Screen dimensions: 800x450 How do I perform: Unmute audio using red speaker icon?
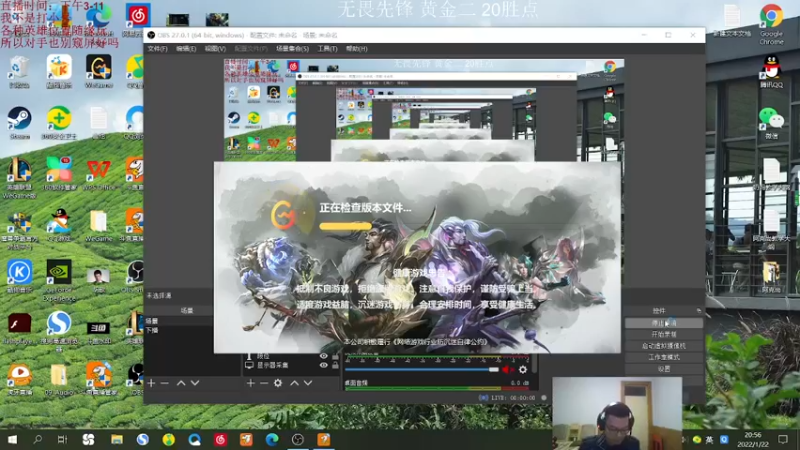tap(507, 369)
